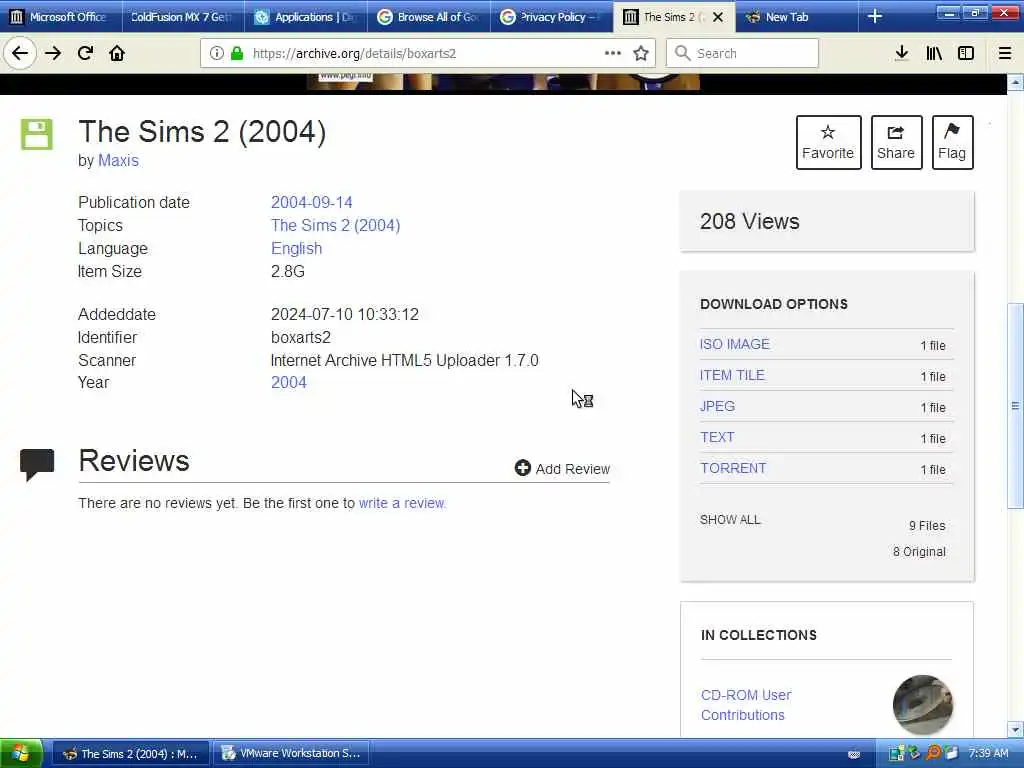The height and width of the screenshot is (768, 1024).
Task: Click the browser Search input field
Action: (742, 54)
